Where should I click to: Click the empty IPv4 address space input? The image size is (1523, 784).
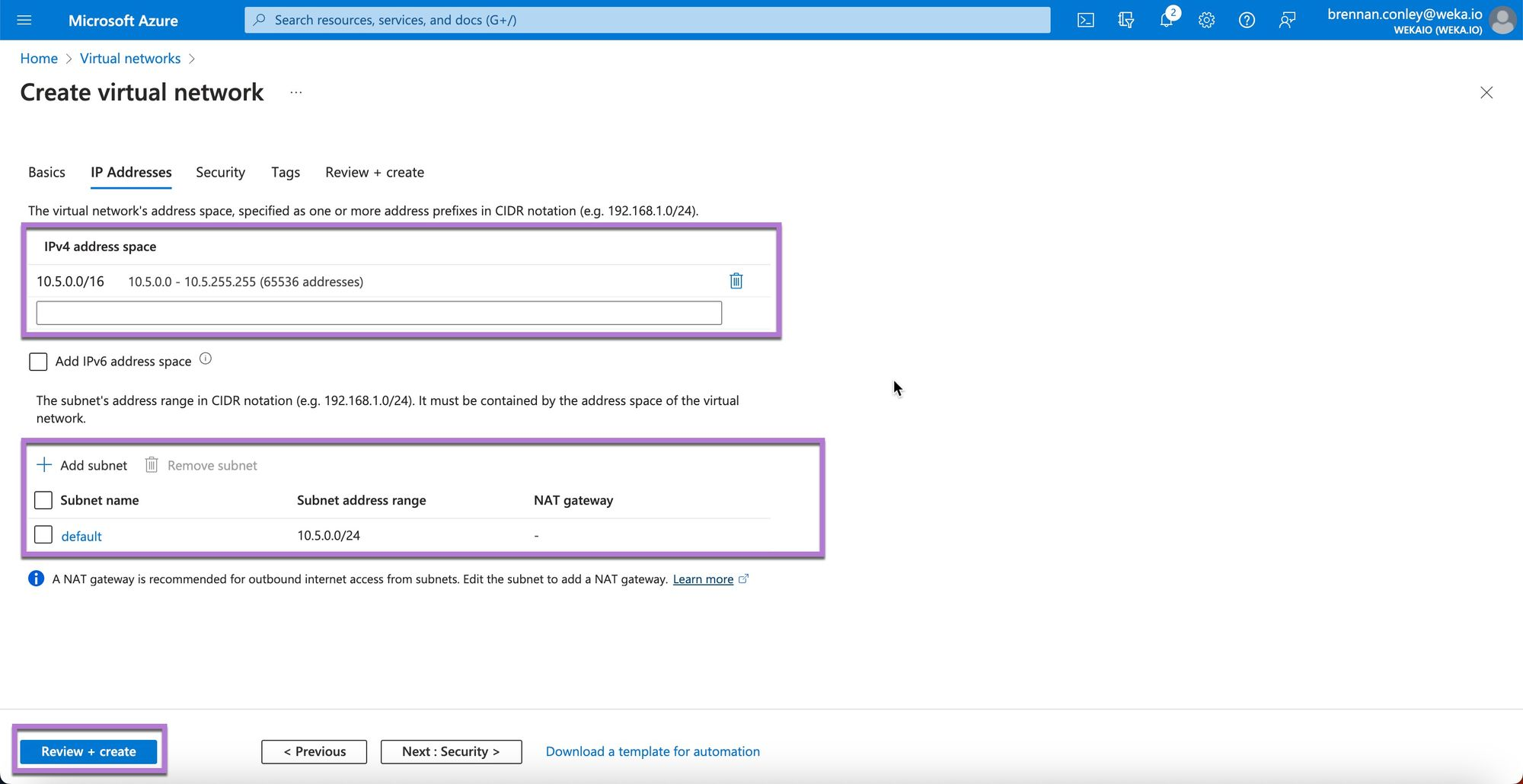378,313
